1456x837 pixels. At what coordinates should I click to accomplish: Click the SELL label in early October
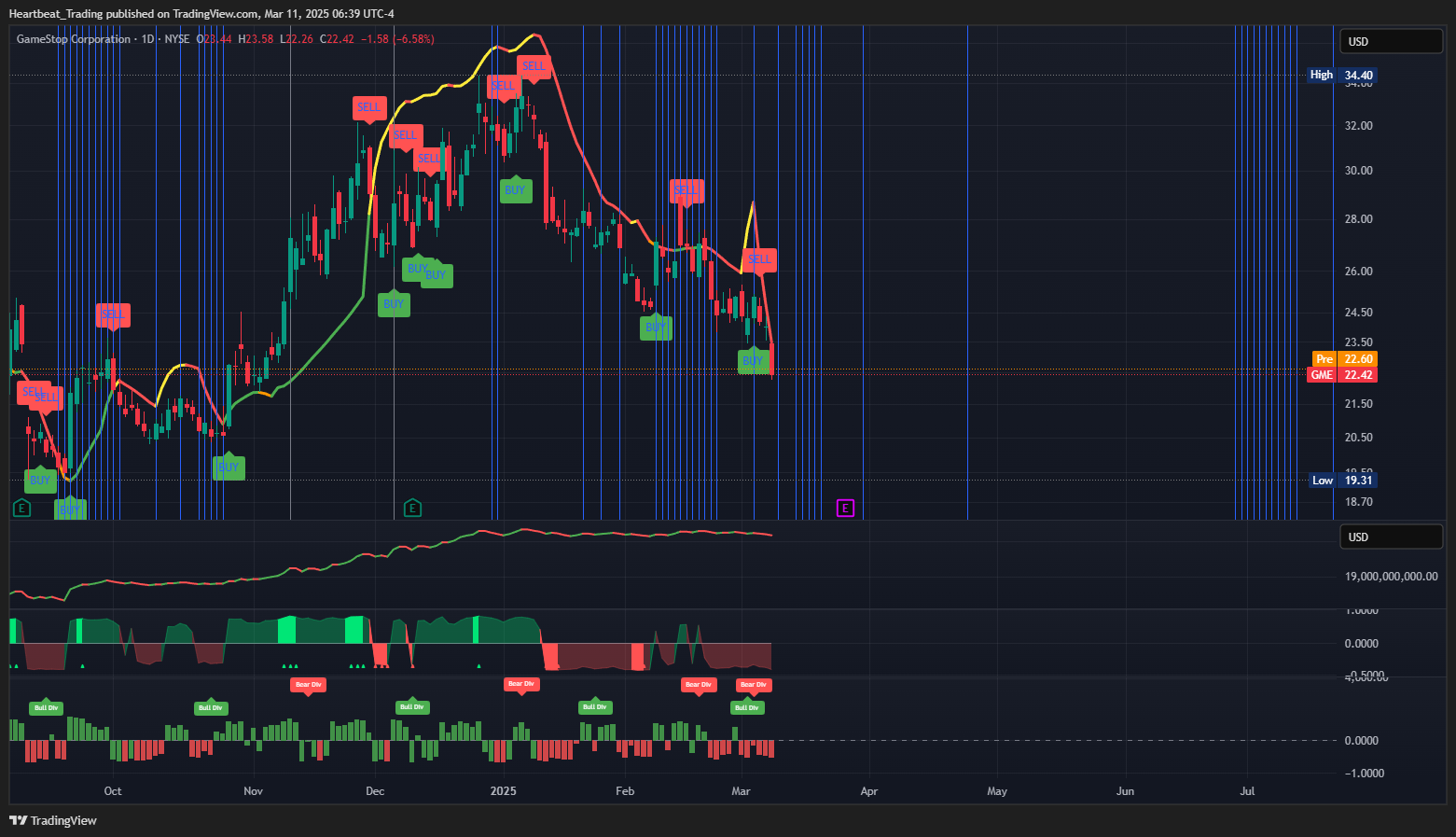click(113, 314)
